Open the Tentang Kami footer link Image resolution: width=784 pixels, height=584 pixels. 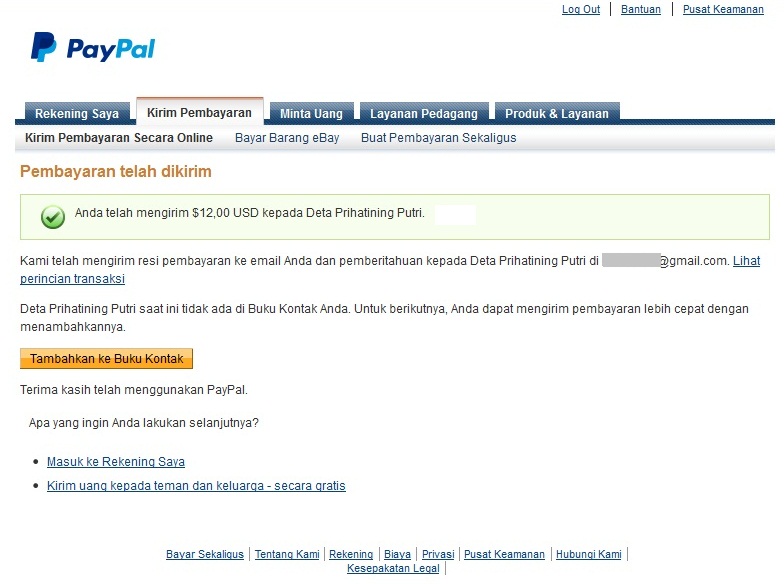pyautogui.click(x=287, y=554)
